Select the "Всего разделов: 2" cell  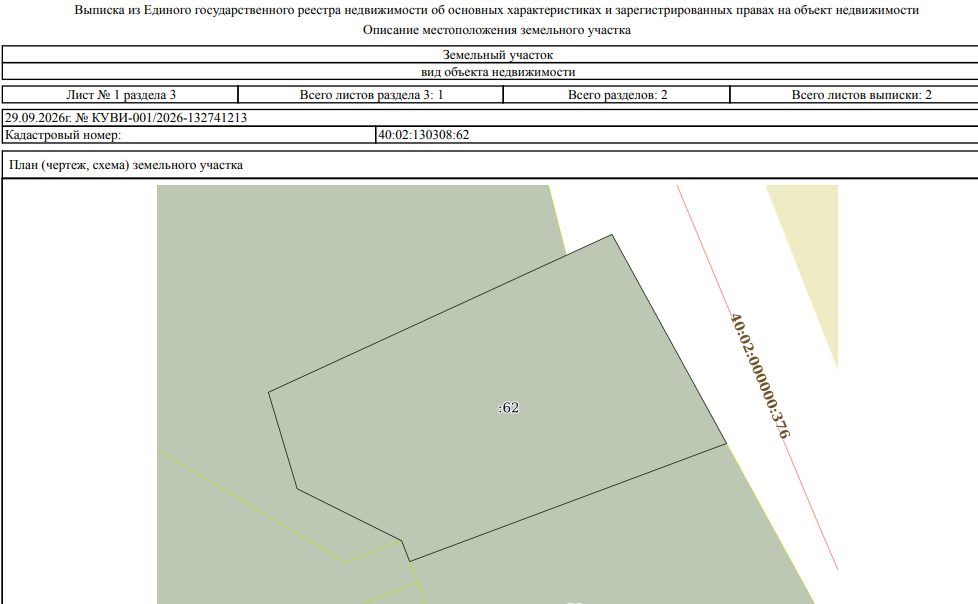617,95
